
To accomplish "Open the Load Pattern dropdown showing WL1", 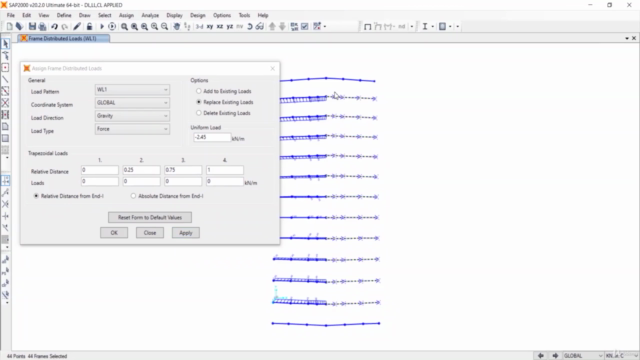I will coord(132,90).
